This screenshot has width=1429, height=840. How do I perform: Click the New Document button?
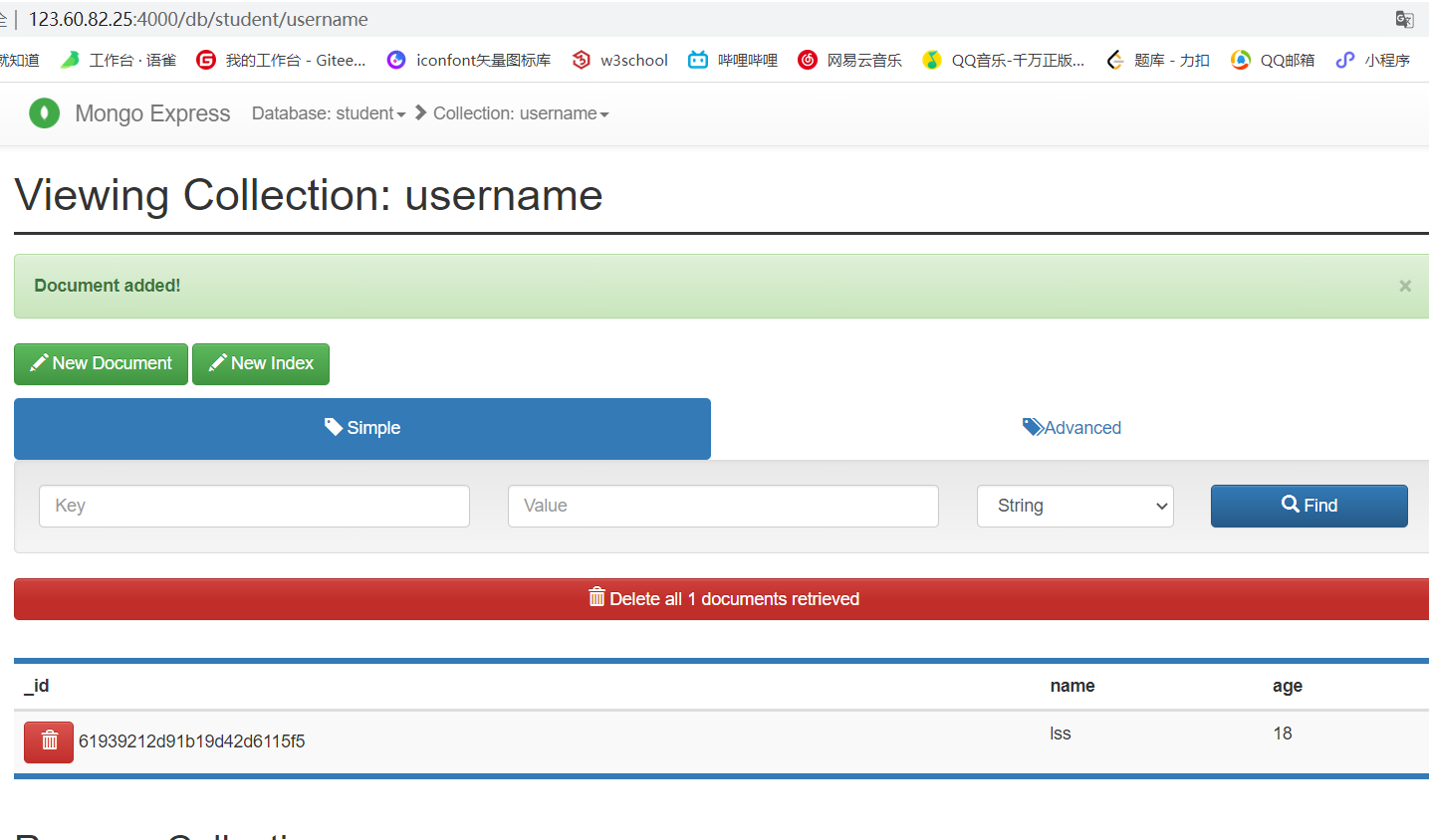[x=101, y=363]
